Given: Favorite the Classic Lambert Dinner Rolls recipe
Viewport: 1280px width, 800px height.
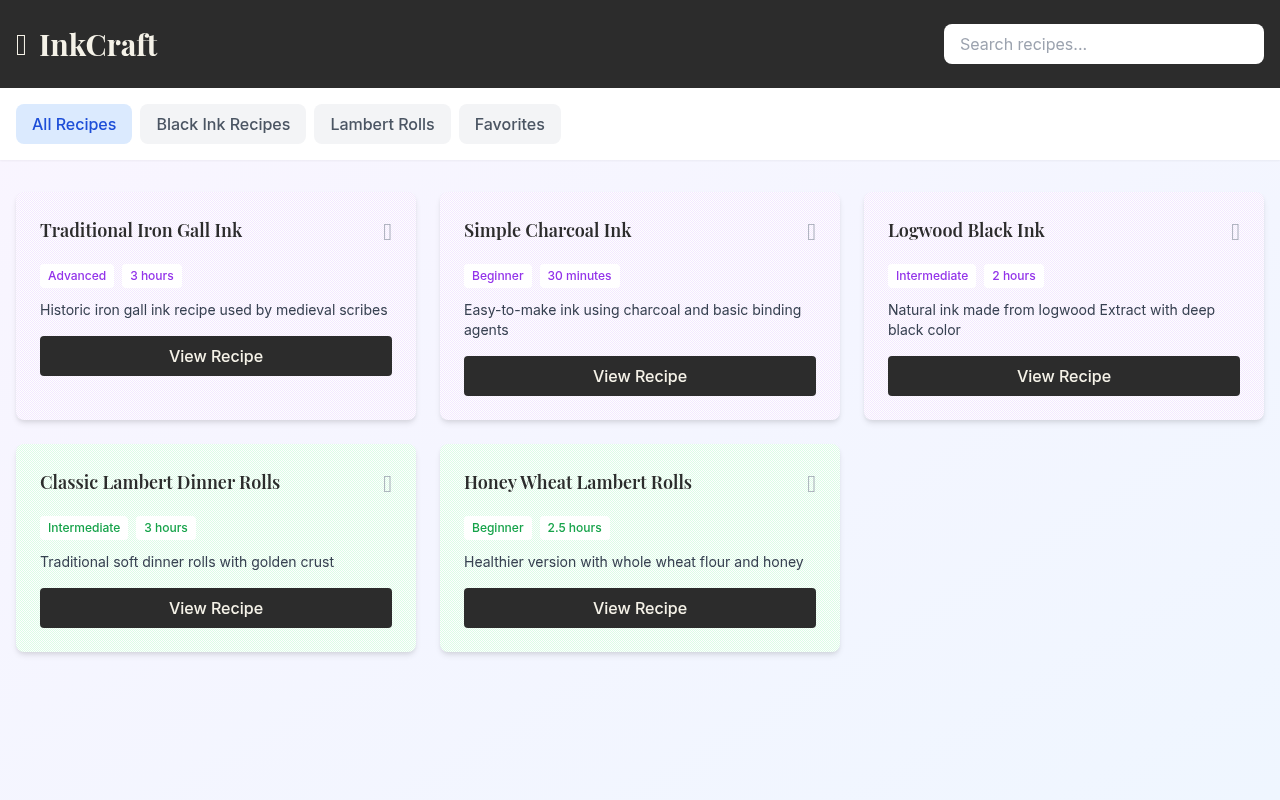Looking at the screenshot, I should click(387, 484).
